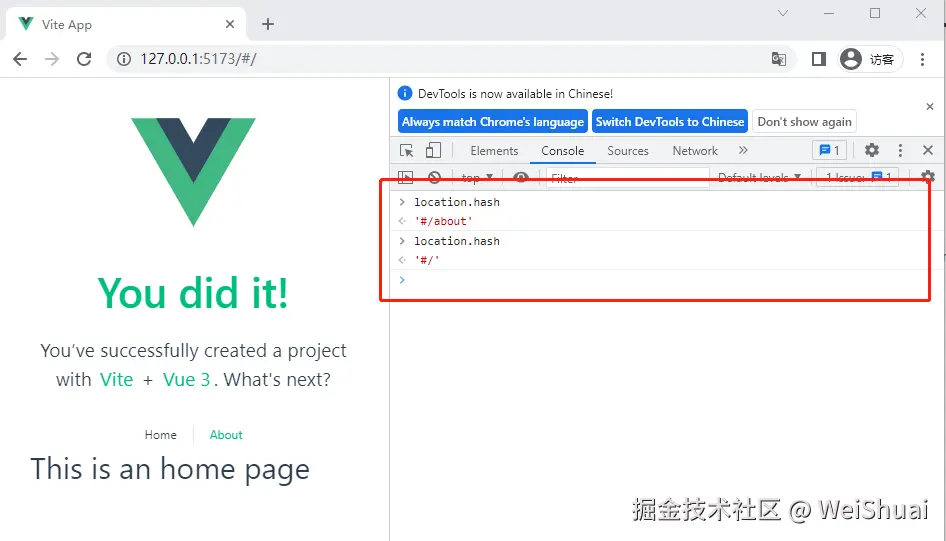Click the '#/about' console output
Viewport: 946px width, 541px height.
[x=443, y=221]
